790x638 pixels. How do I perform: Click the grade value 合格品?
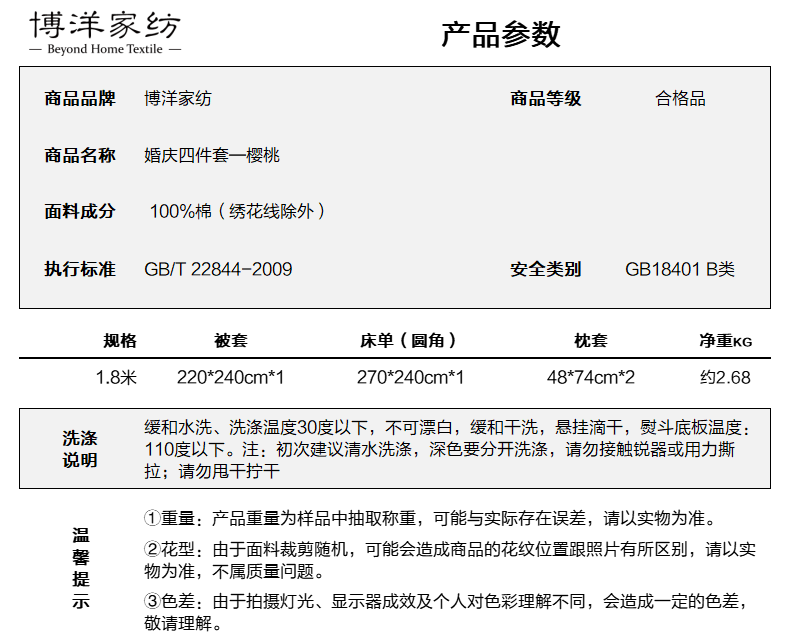click(x=680, y=98)
